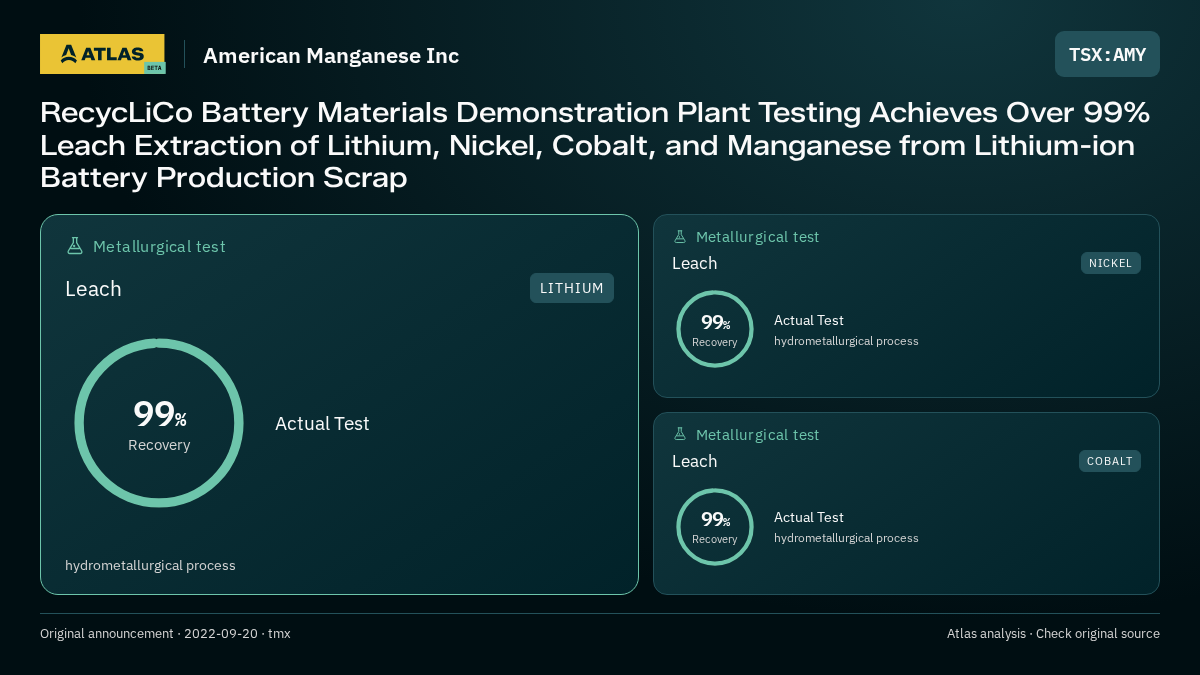1200x675 pixels.
Task: Click 'Leach' heading in Nickel card
Action: click(x=694, y=263)
